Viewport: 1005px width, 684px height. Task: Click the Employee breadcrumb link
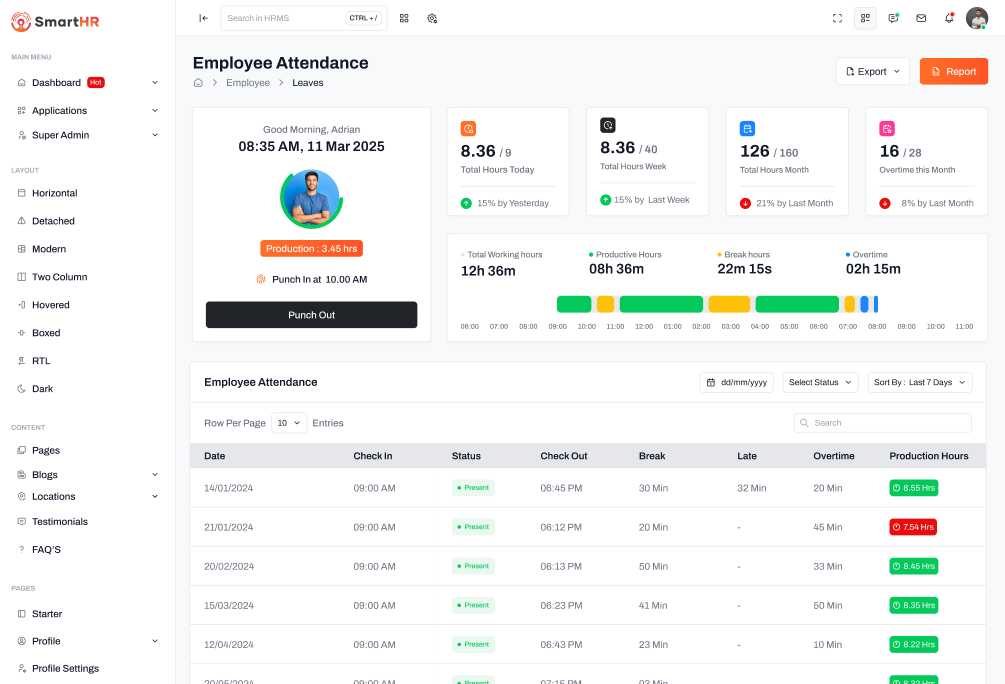[247, 83]
